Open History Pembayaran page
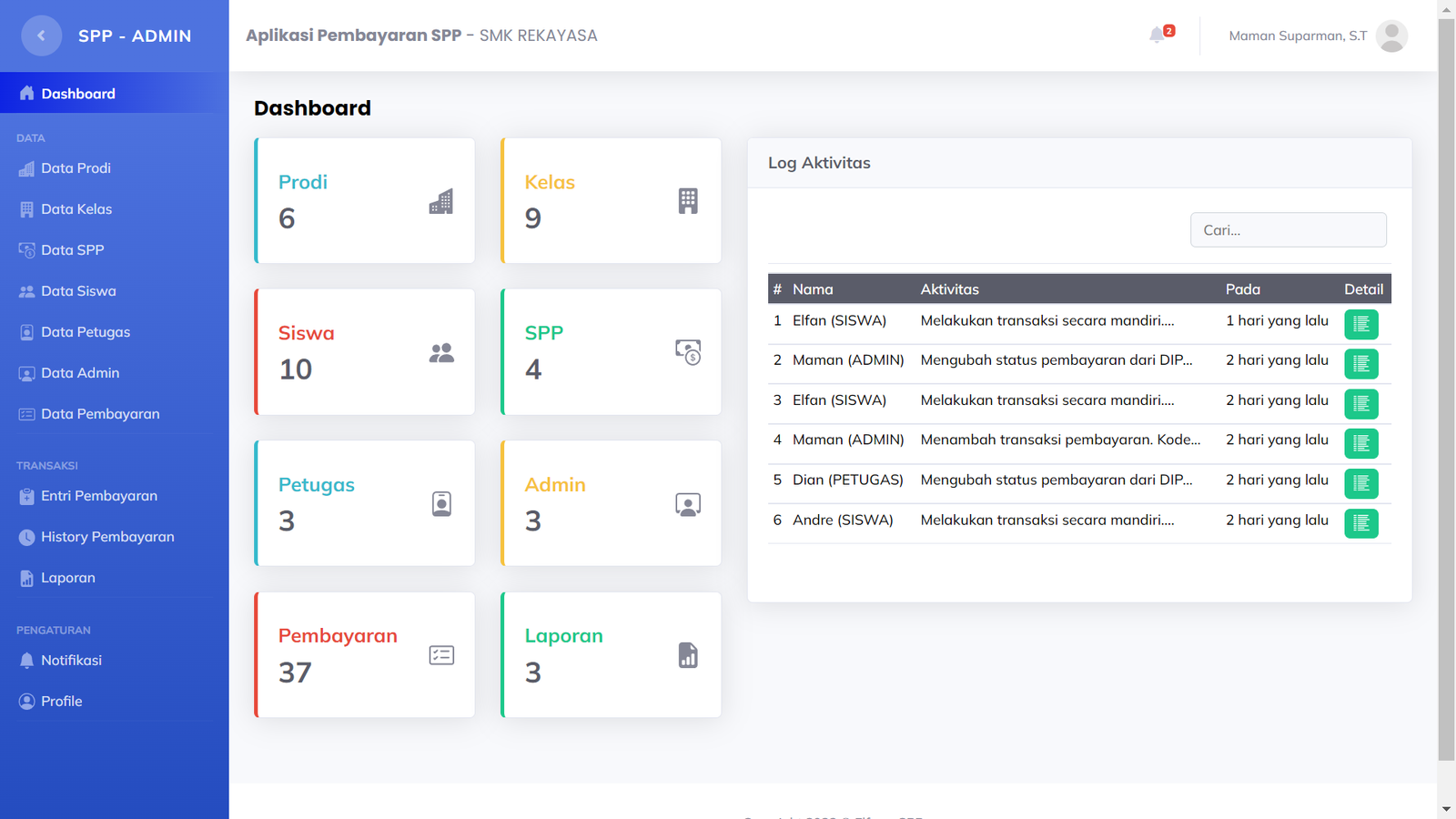The image size is (1456, 819). point(107,537)
